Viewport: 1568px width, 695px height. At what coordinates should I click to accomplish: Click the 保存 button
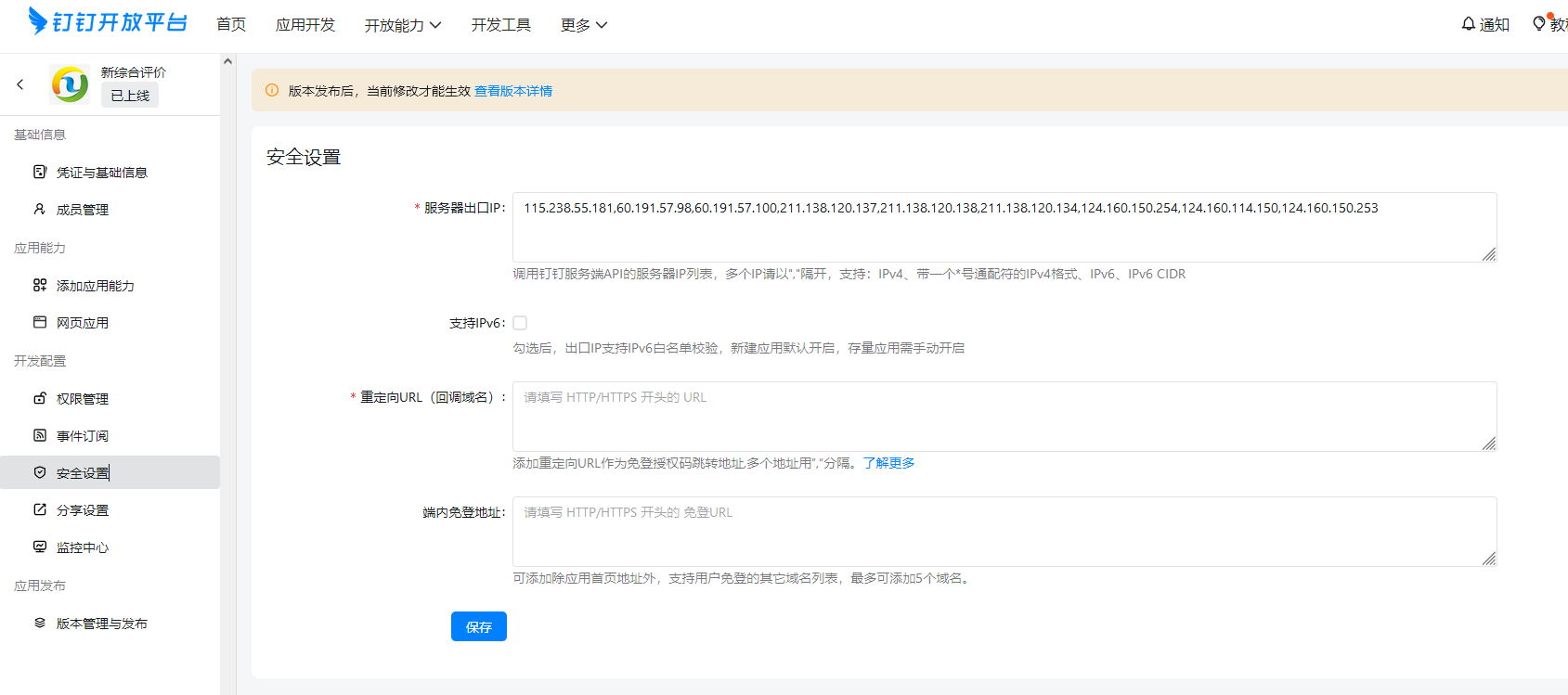click(479, 626)
